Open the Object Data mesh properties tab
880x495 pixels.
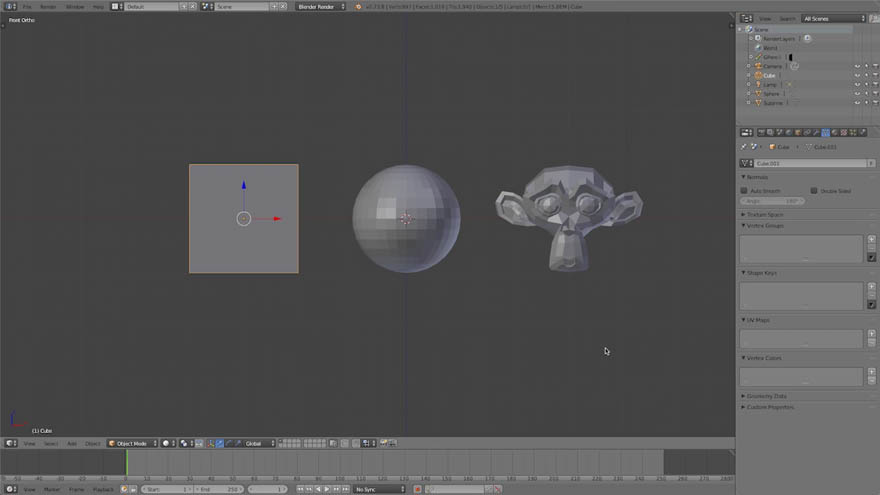[x=826, y=132]
